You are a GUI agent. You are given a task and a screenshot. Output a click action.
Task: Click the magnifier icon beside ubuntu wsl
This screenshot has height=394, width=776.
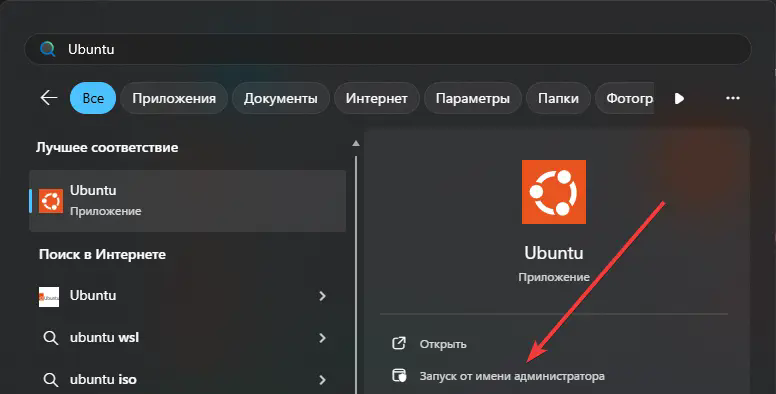click(50, 338)
